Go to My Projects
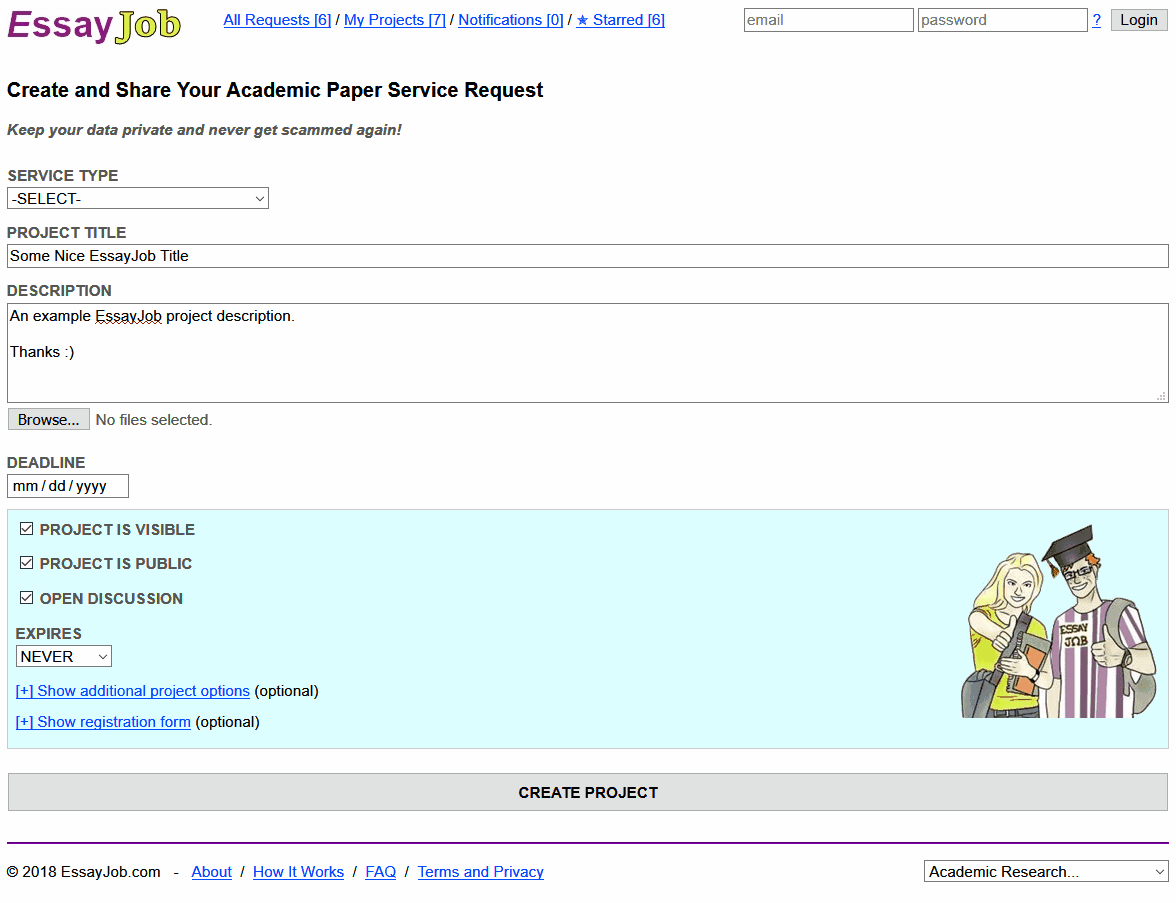 point(394,20)
